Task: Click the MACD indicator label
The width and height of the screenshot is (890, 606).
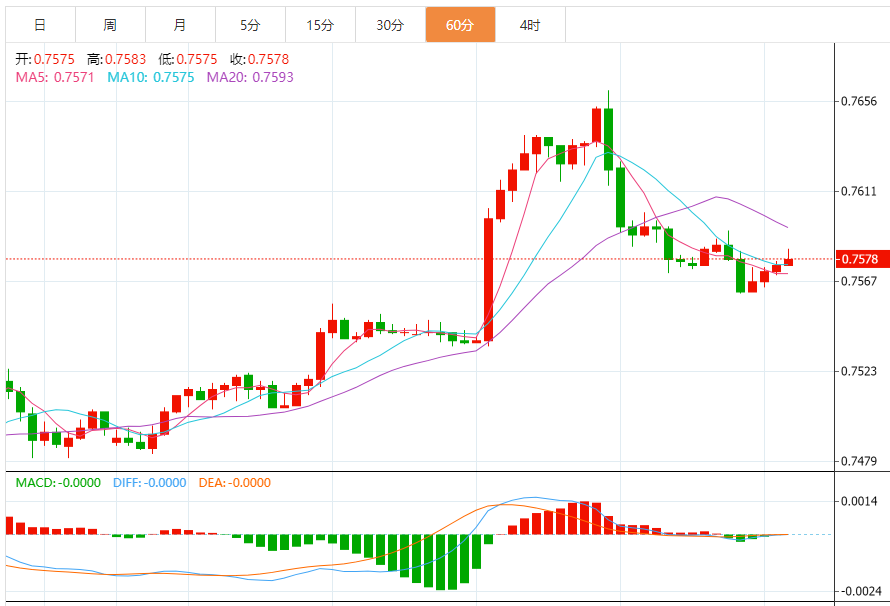Action: click(58, 483)
